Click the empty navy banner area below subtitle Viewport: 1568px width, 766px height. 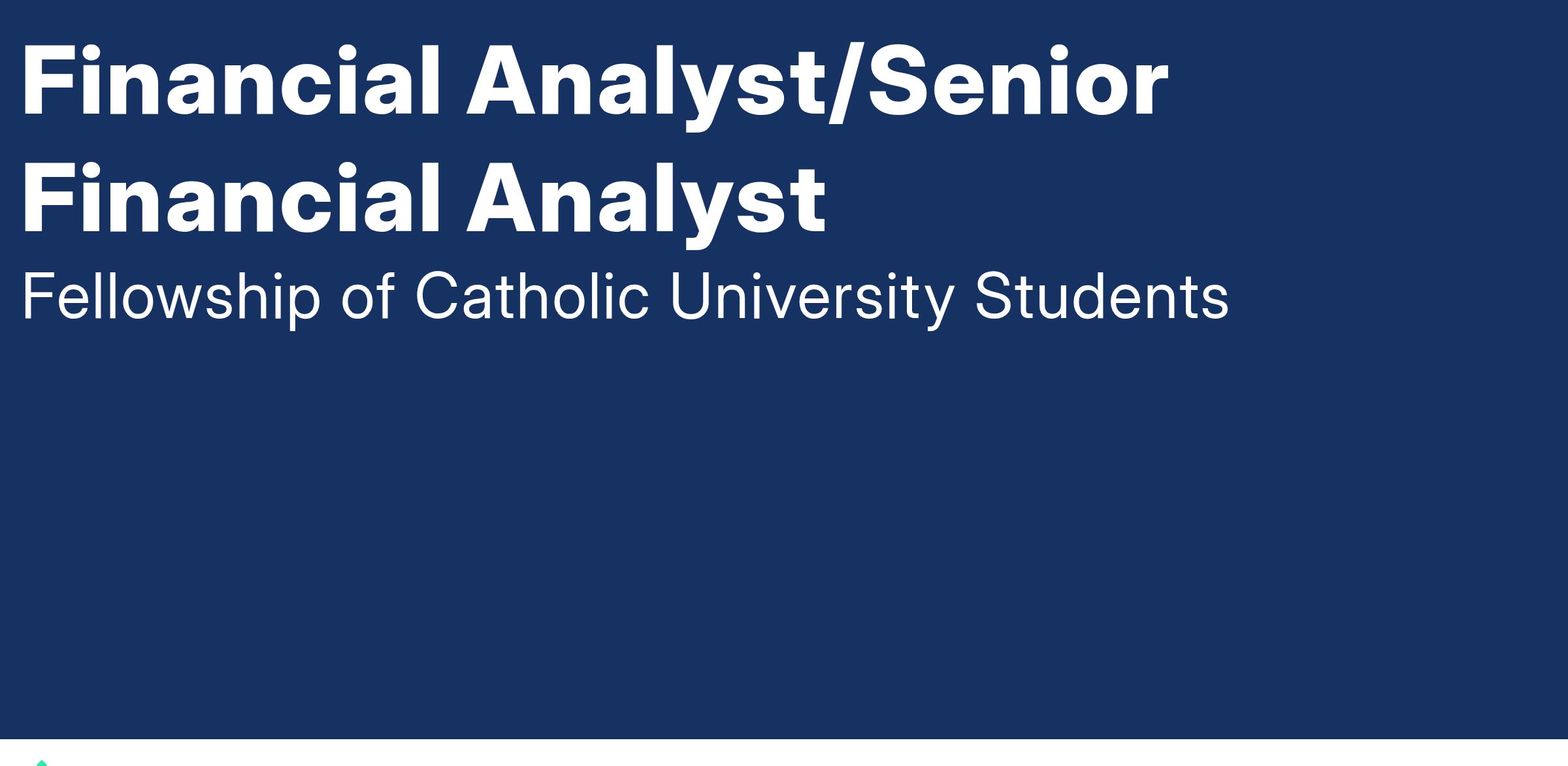[784, 529]
